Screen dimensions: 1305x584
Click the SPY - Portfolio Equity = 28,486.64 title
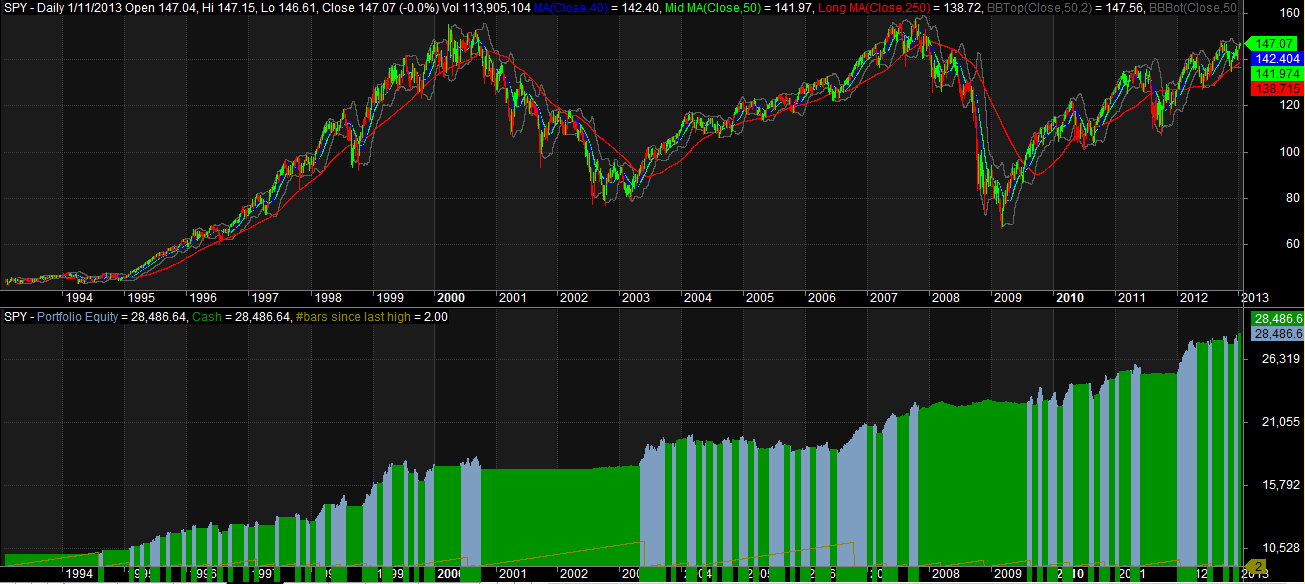click(x=95, y=317)
